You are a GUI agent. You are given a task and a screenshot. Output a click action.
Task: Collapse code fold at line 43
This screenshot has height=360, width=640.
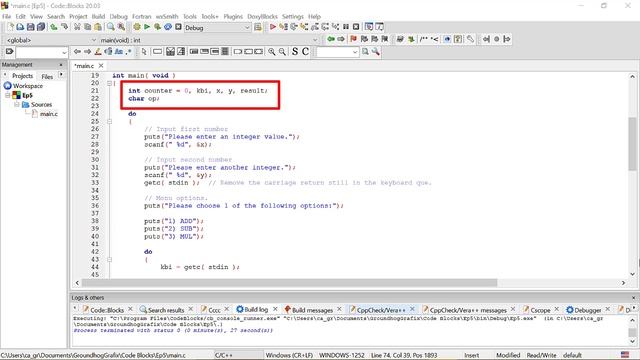(109, 259)
